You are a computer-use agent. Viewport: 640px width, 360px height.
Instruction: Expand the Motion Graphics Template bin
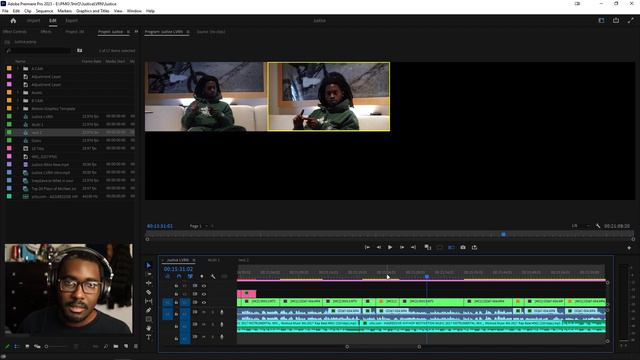coord(18,109)
